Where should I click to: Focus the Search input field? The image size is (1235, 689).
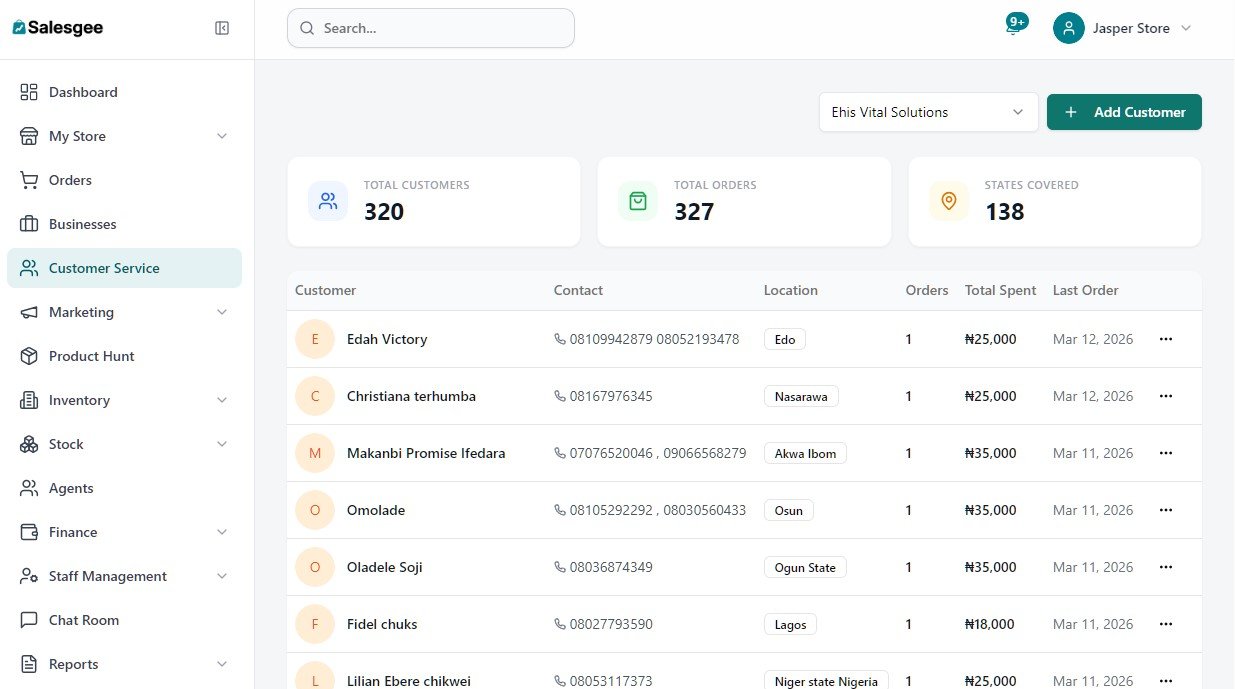(x=440, y=28)
